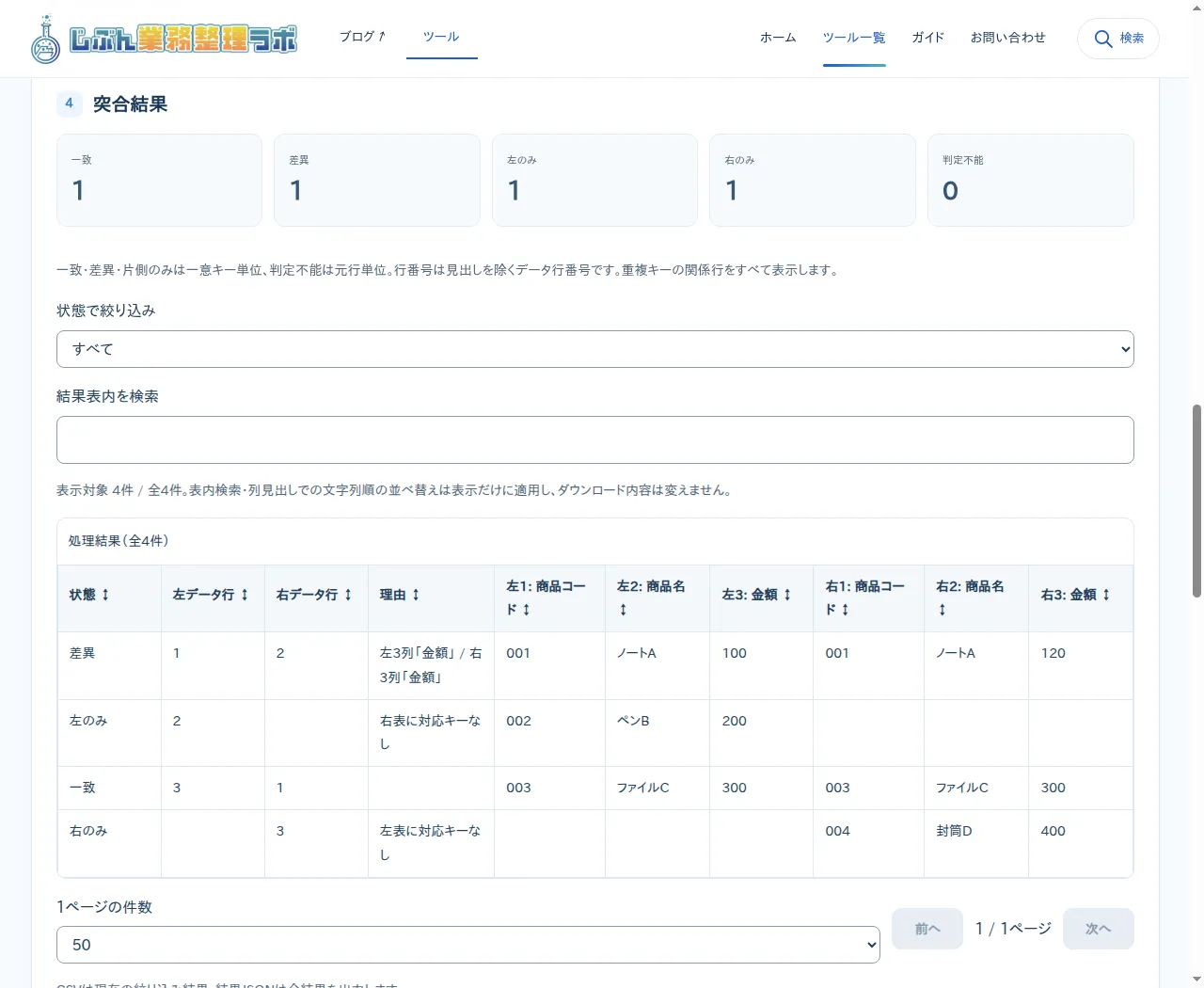The height and width of the screenshot is (988, 1204).
Task: Sort by 右3: 金額 column arrow
Action: pos(1106,595)
